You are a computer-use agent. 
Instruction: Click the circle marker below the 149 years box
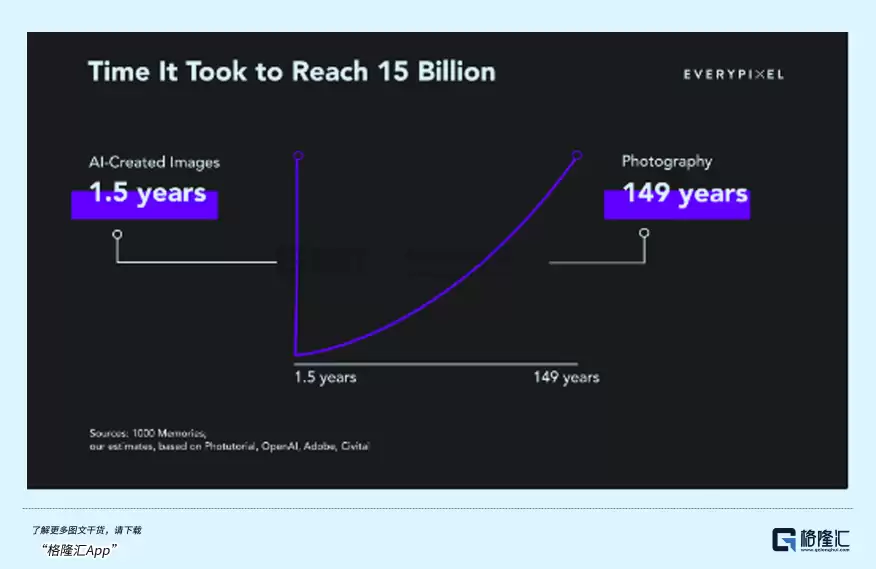pyautogui.click(x=644, y=233)
